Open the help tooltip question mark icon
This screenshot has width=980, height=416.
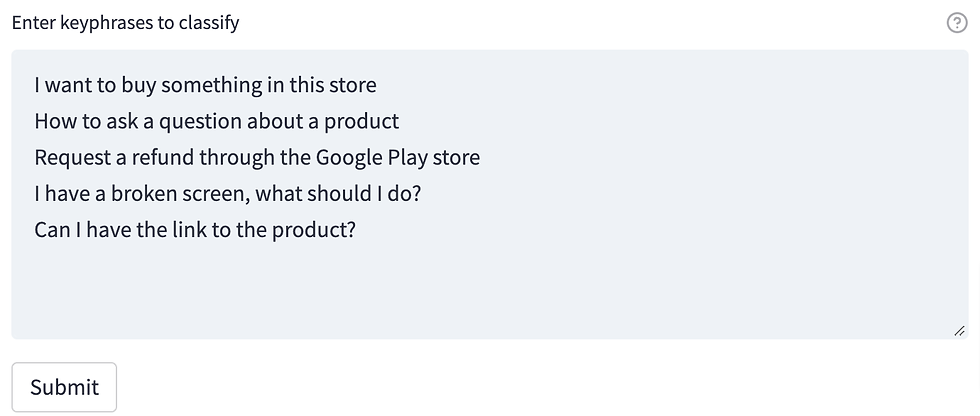957,23
